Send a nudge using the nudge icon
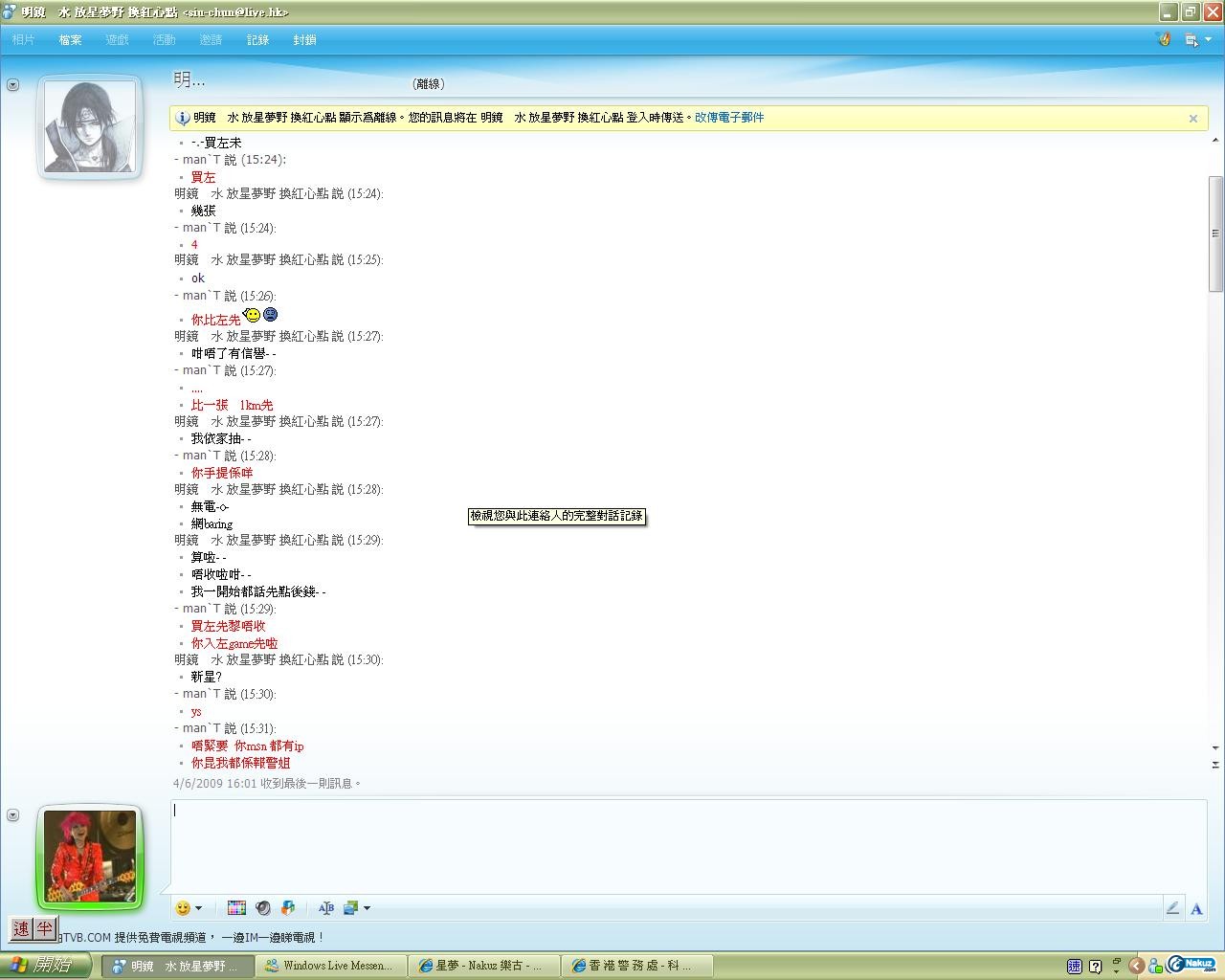 tap(263, 907)
